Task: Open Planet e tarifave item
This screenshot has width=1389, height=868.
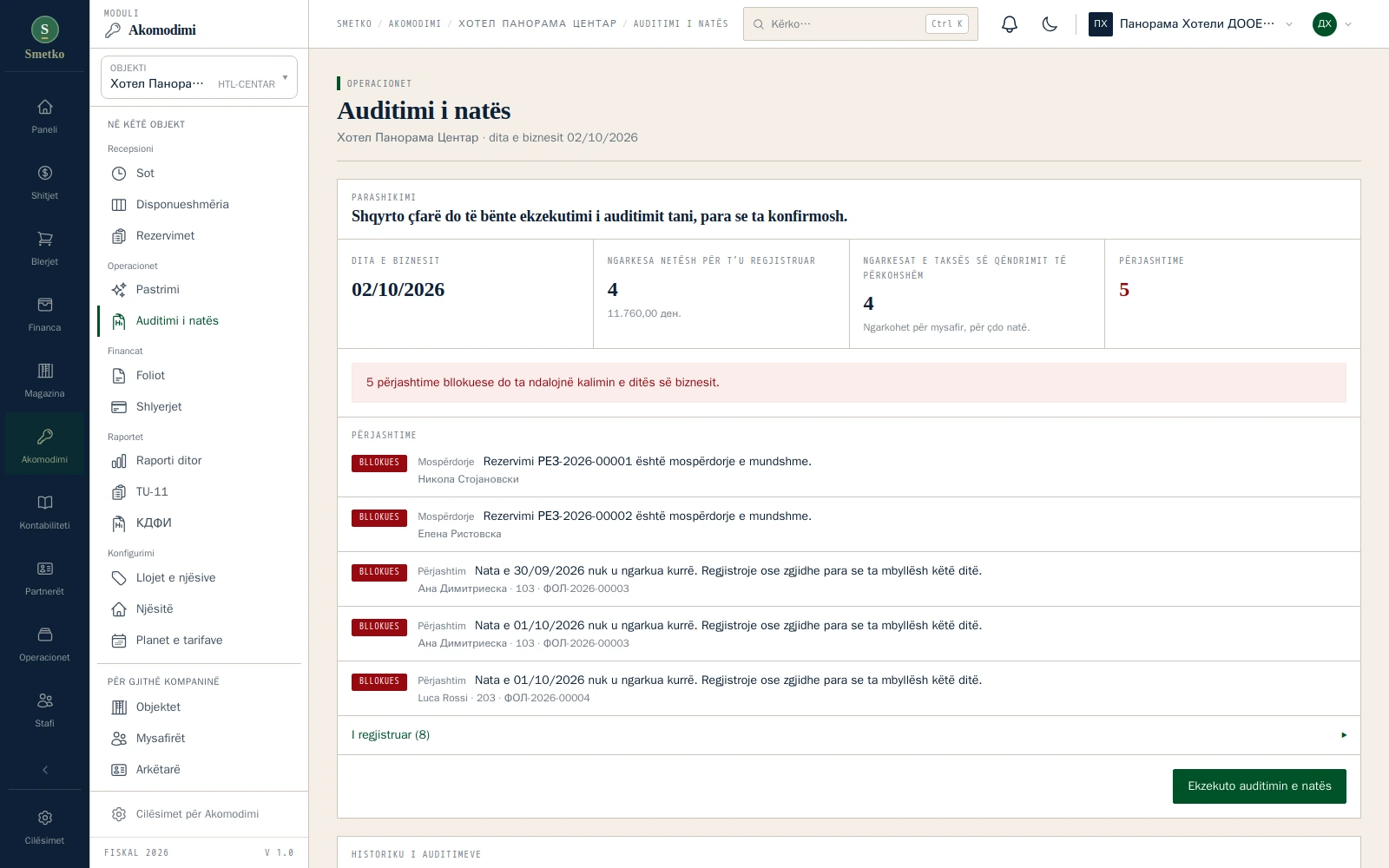Action: (199, 641)
